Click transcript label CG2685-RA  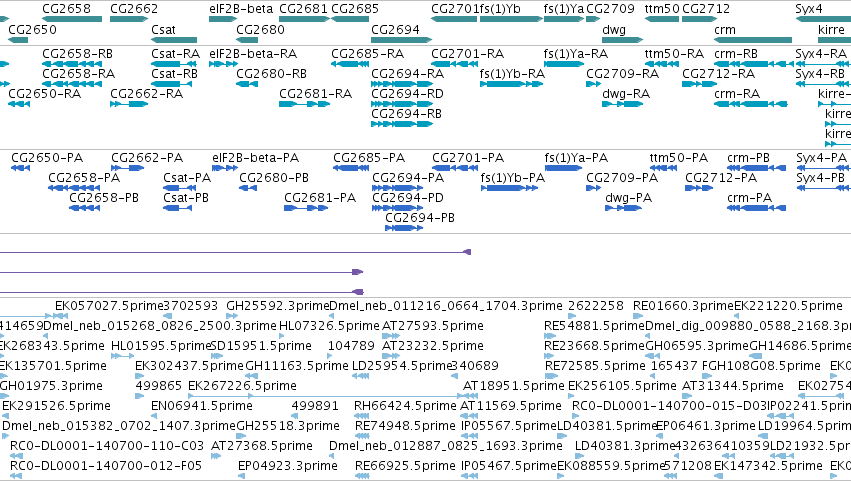coord(367,54)
